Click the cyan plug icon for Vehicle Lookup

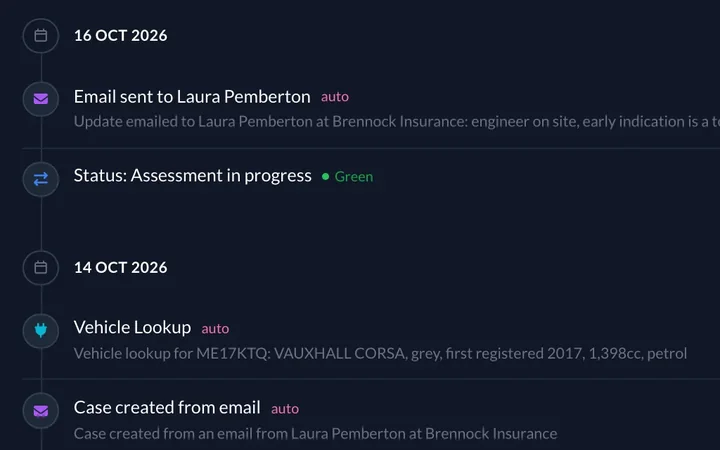(x=41, y=330)
